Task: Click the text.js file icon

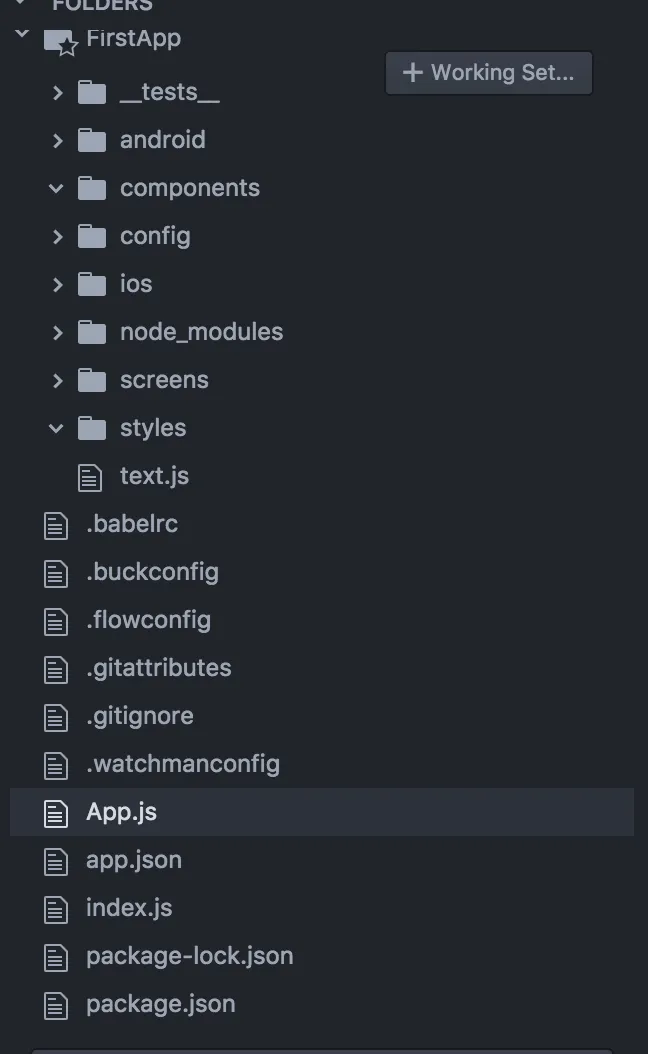Action: pyautogui.click(x=91, y=477)
